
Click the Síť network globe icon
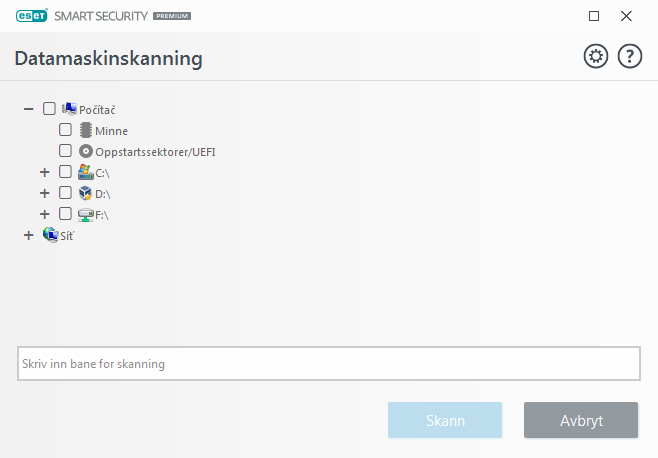(50, 235)
